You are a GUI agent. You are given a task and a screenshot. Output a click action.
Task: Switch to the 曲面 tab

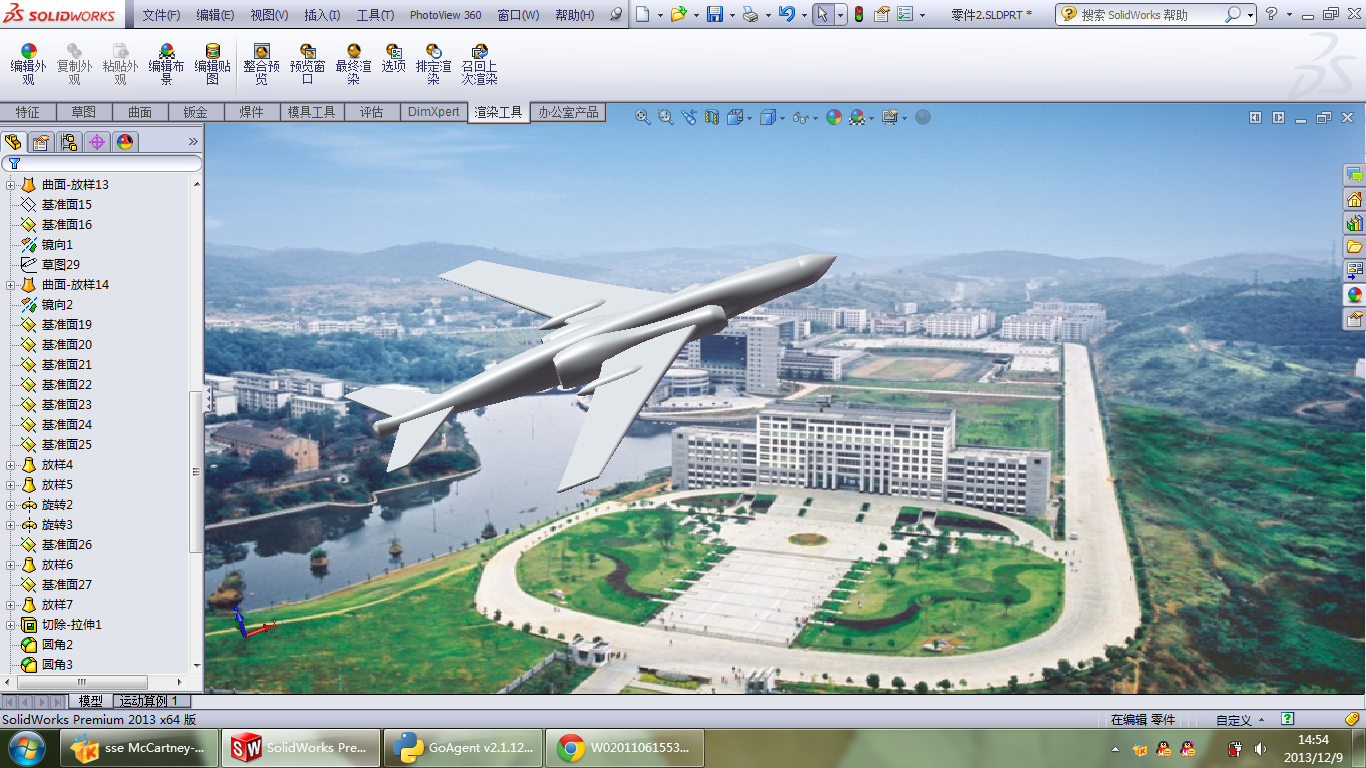140,112
